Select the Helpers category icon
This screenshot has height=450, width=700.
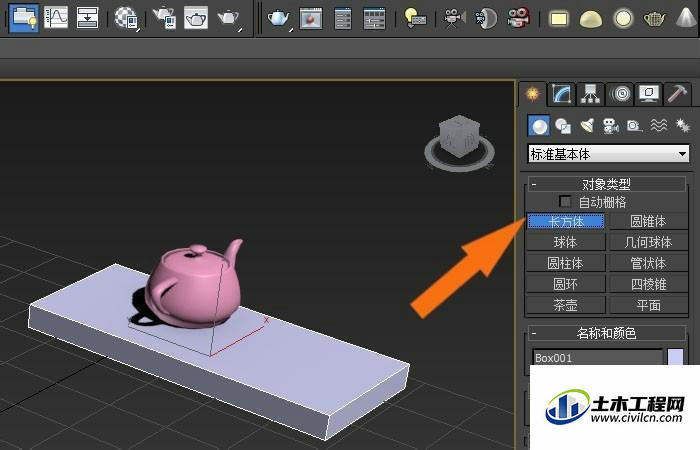[x=634, y=126]
